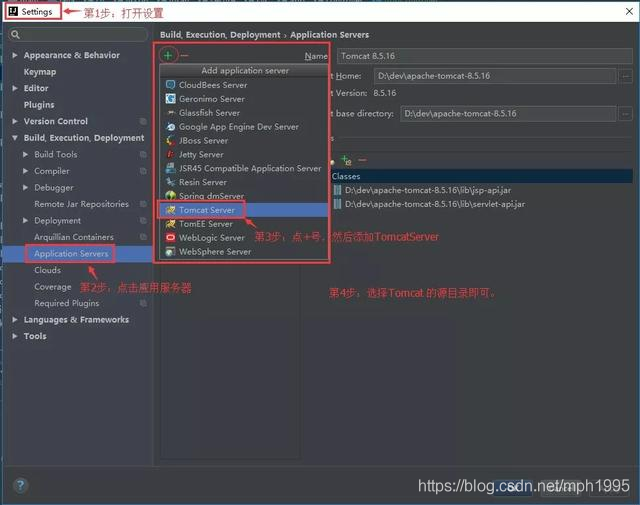Open Keymap settings
The width and height of the screenshot is (640, 505).
point(40,72)
